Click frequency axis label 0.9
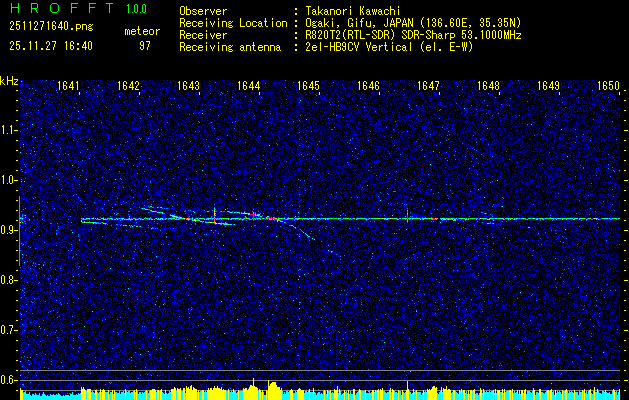The height and width of the screenshot is (400, 629). [8, 230]
